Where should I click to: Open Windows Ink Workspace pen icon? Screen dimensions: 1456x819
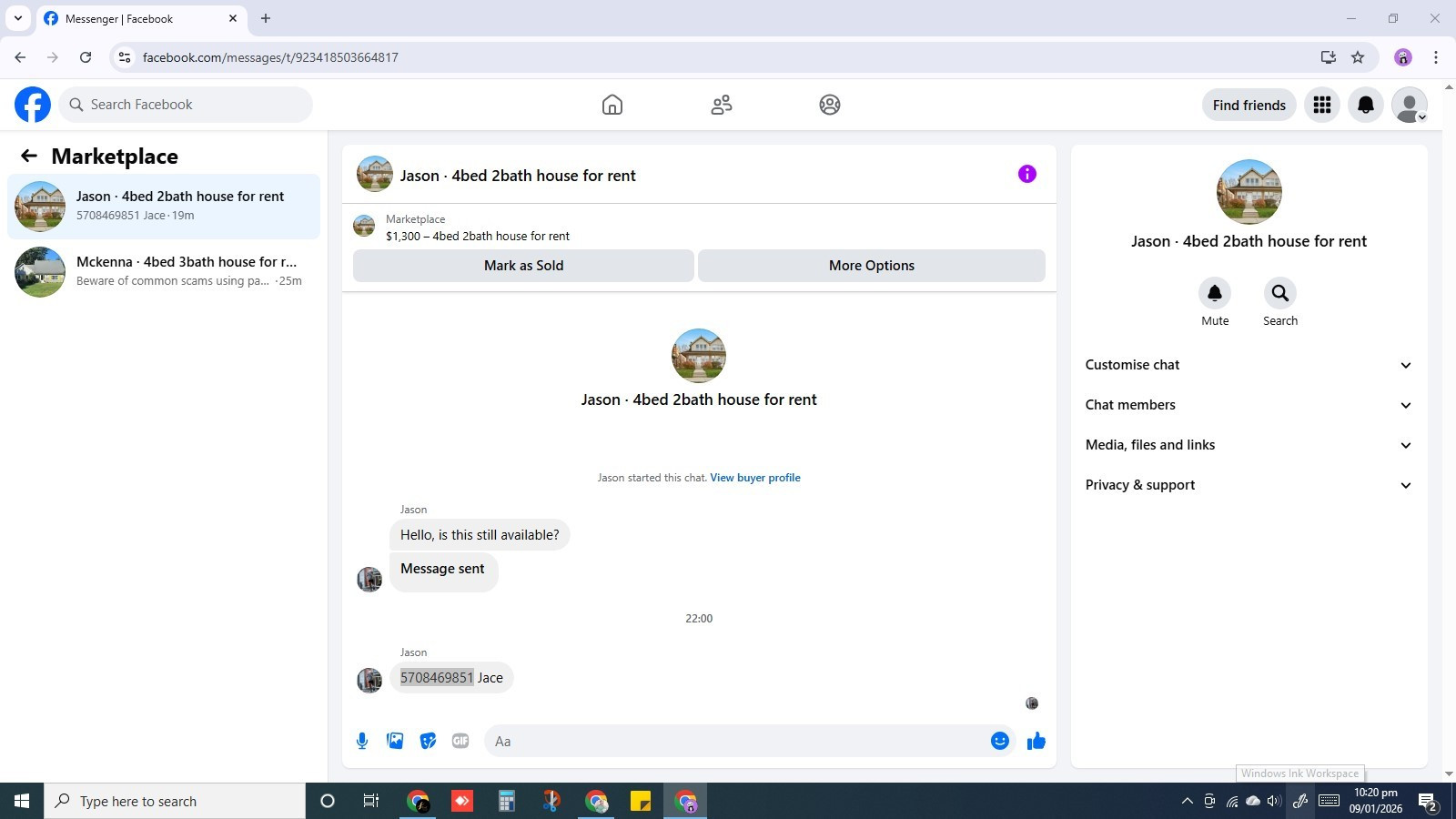pyautogui.click(x=1300, y=801)
